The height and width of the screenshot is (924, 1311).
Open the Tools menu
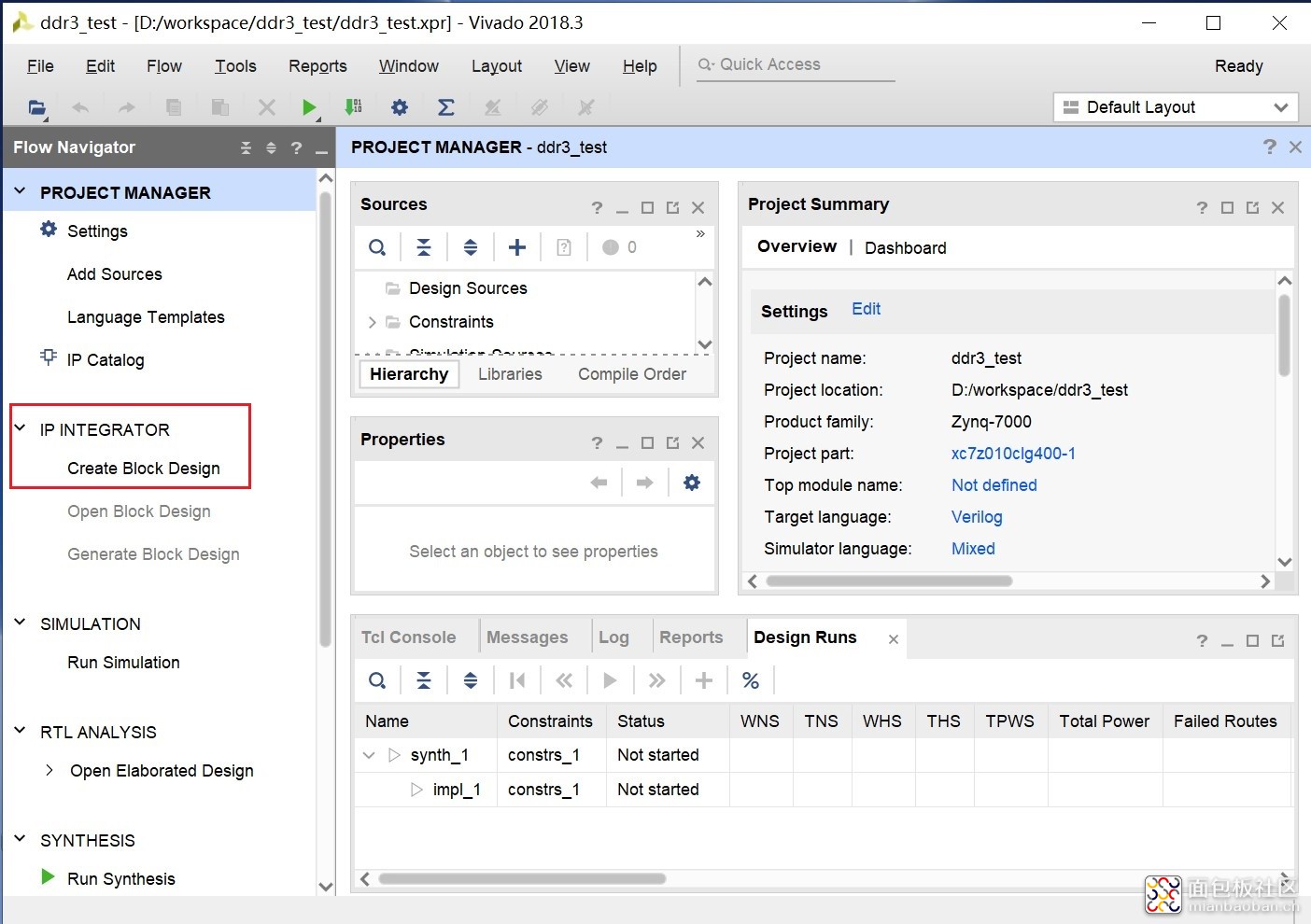[x=235, y=66]
